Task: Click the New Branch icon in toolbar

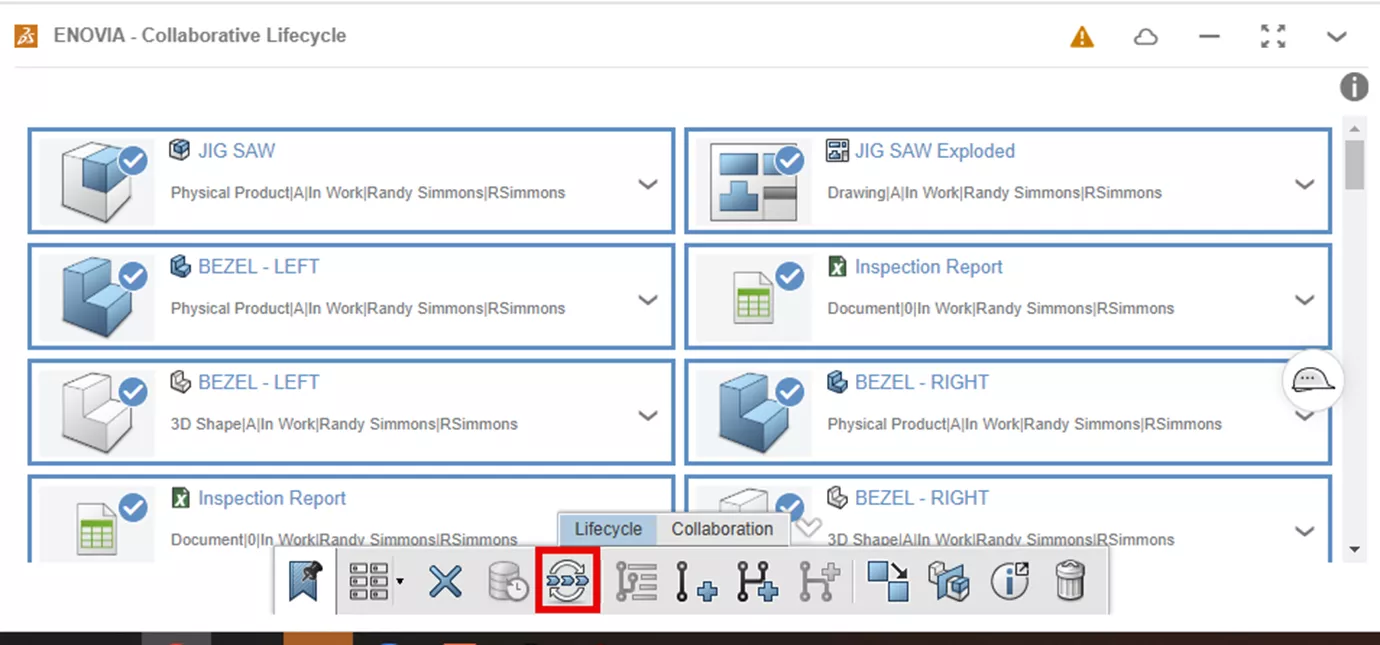Action: point(757,581)
